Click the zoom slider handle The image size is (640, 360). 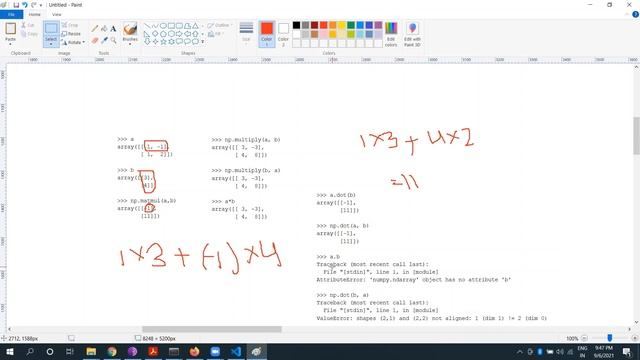point(609,338)
